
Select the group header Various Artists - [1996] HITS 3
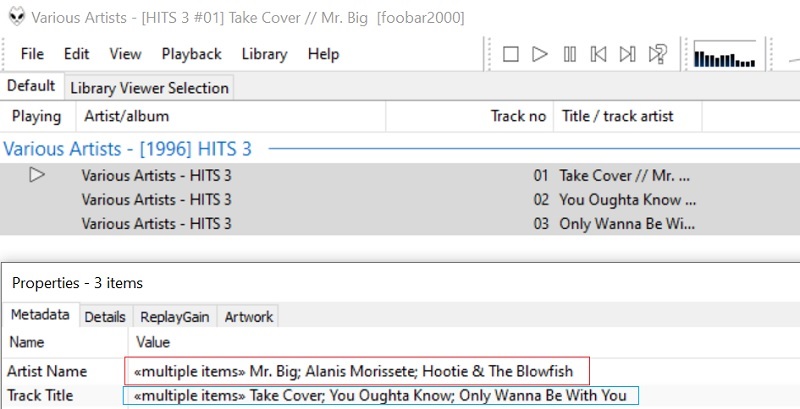tap(128, 149)
